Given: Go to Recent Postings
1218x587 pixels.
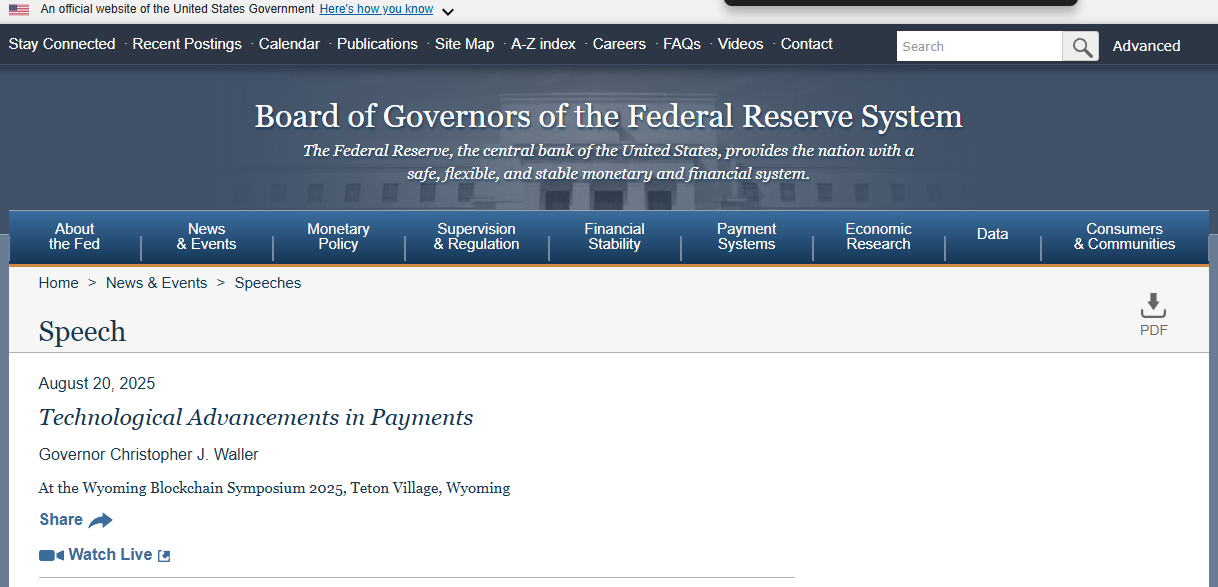Looking at the screenshot, I should pos(187,44).
